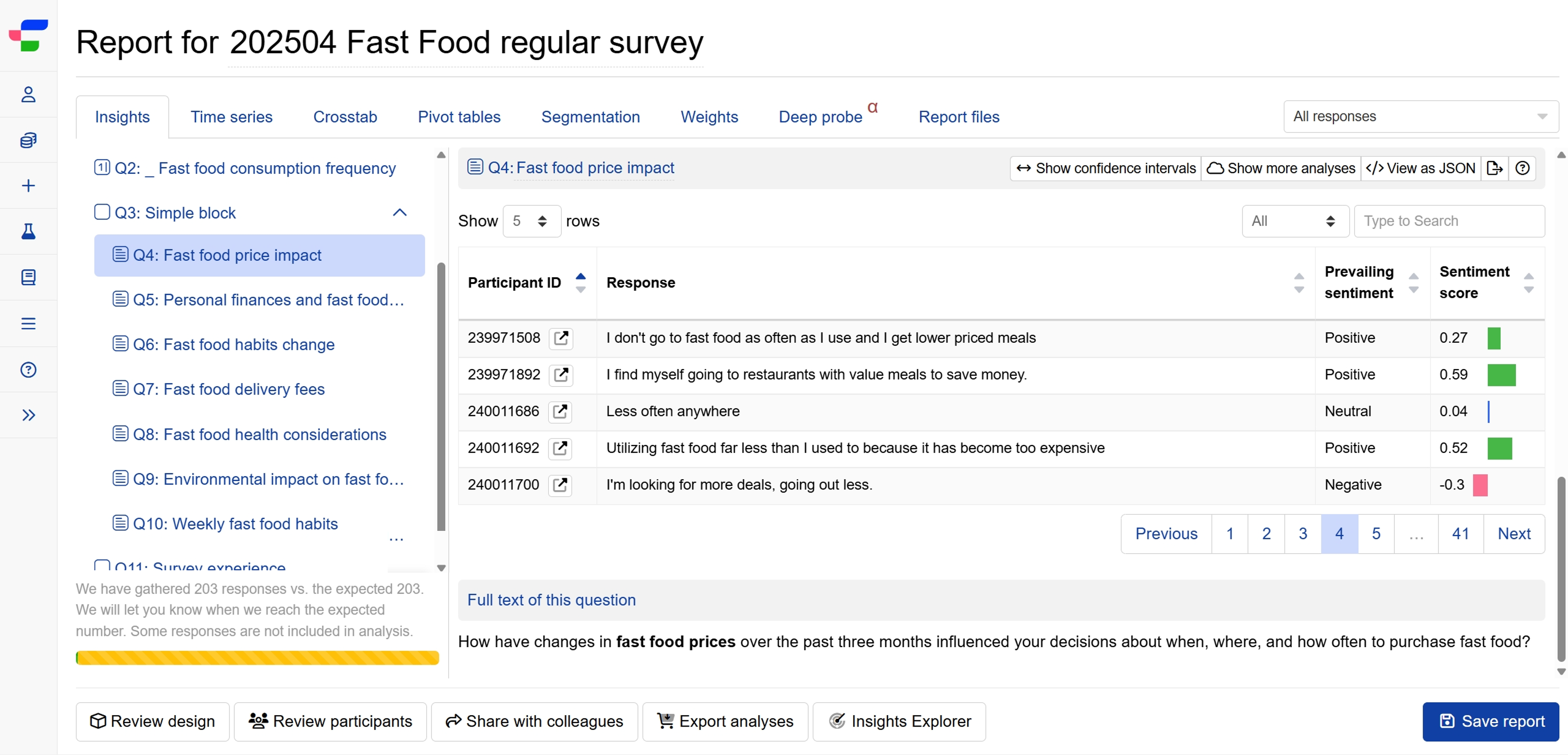Image resolution: width=1568 pixels, height=755 pixels.
Task: Open the Report files tab
Action: click(x=959, y=117)
